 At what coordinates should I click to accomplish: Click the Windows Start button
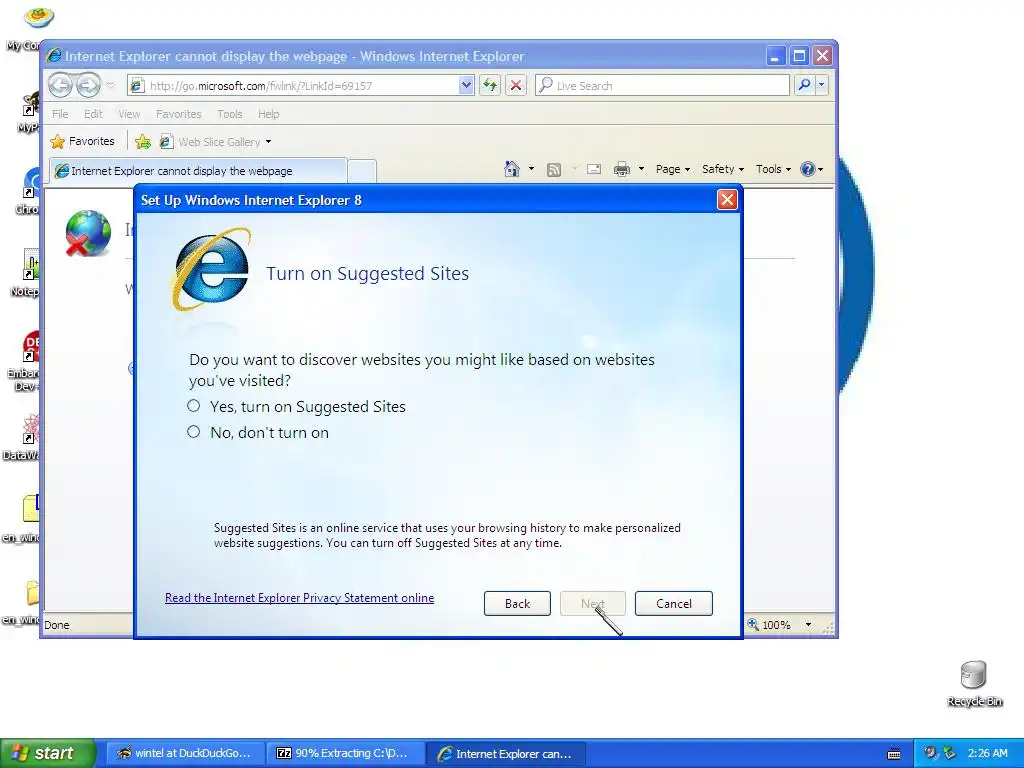48,753
